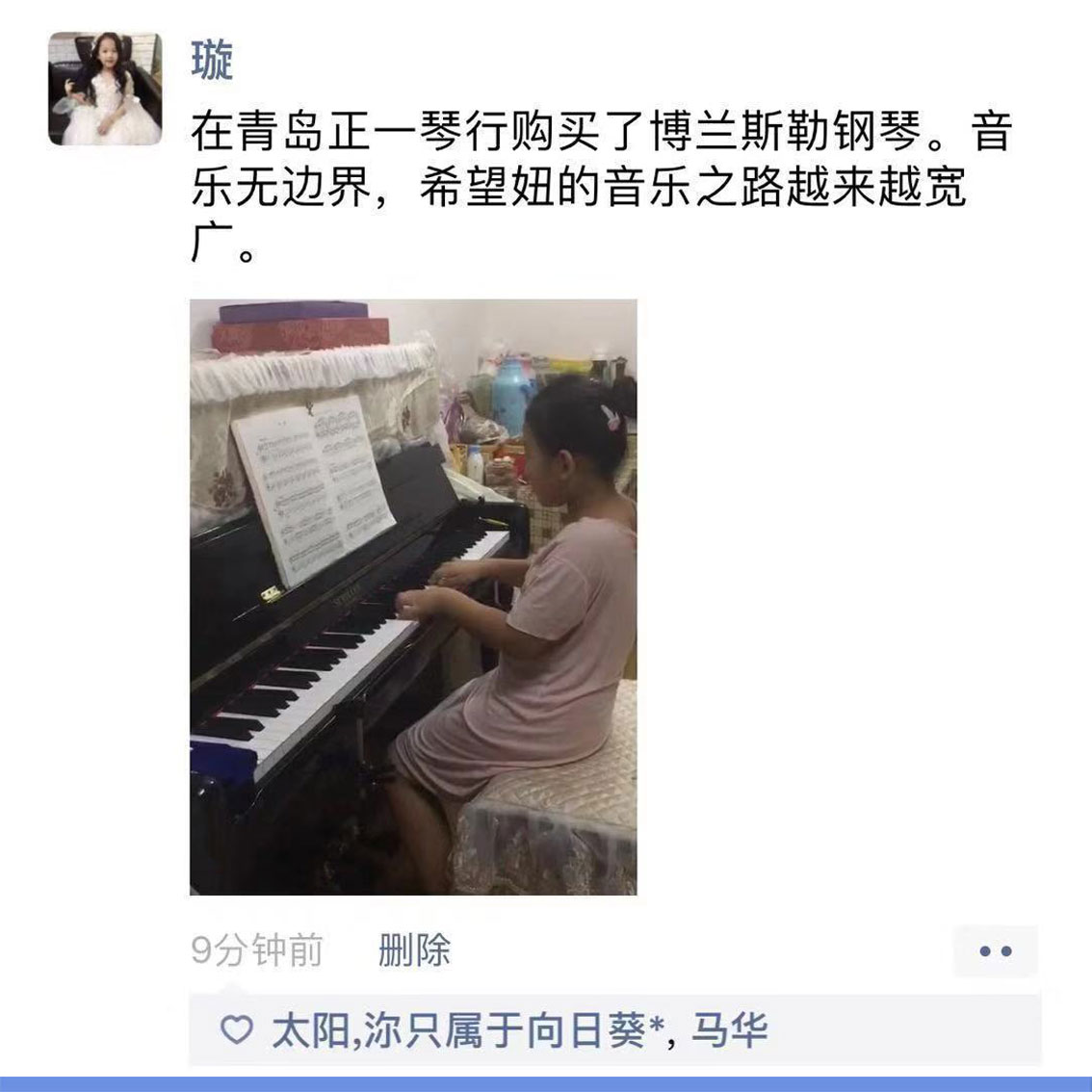The width and height of the screenshot is (1092, 1092).
Task: Open the piano practice photo
Action: coord(413,597)
